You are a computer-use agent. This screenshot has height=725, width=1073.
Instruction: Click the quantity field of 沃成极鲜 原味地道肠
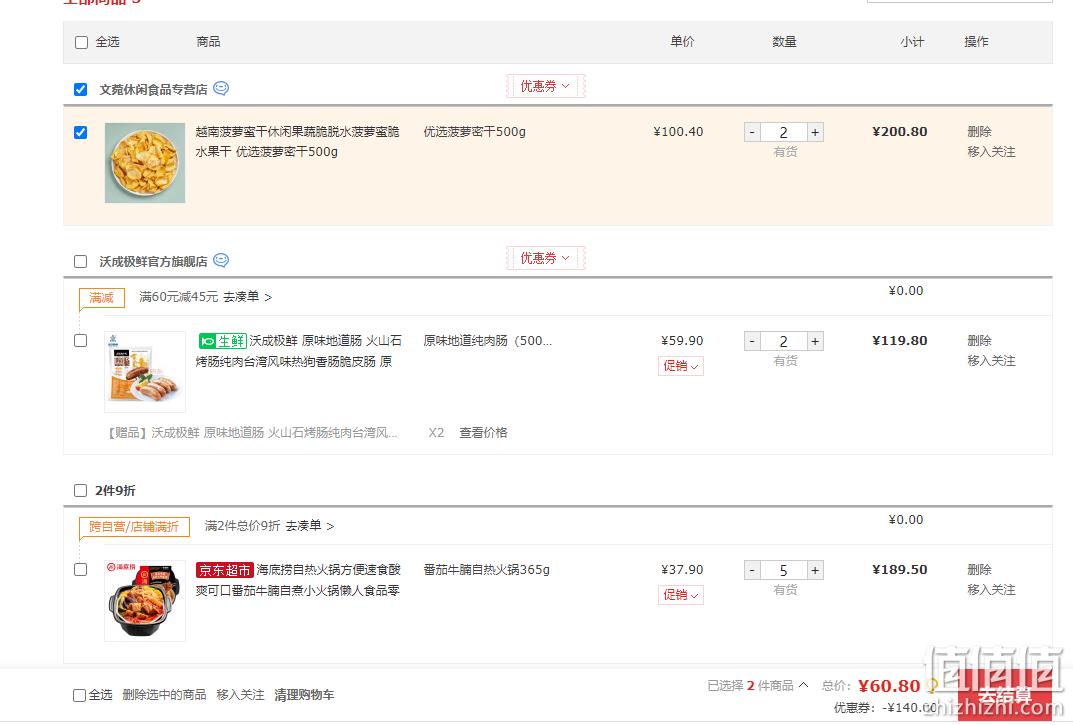click(x=784, y=341)
